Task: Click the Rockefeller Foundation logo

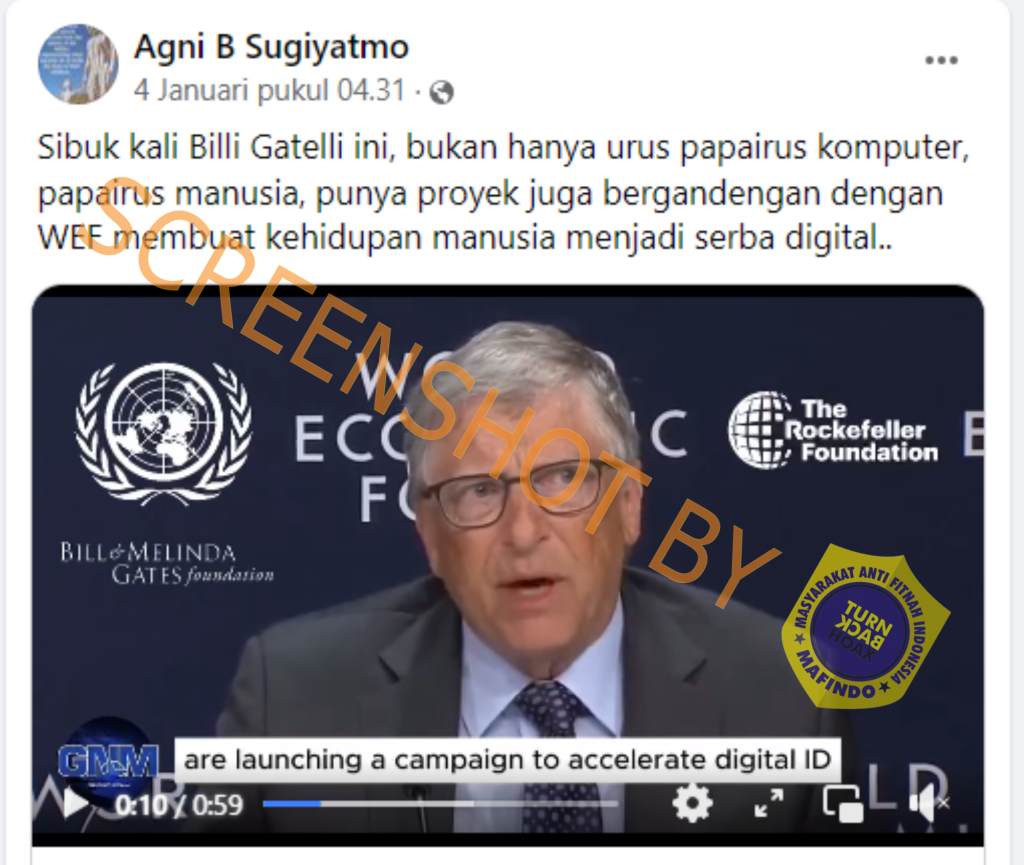Action: [833, 430]
